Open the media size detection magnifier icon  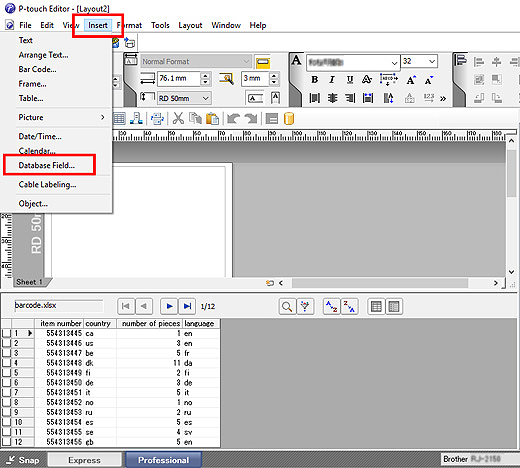pos(226,79)
